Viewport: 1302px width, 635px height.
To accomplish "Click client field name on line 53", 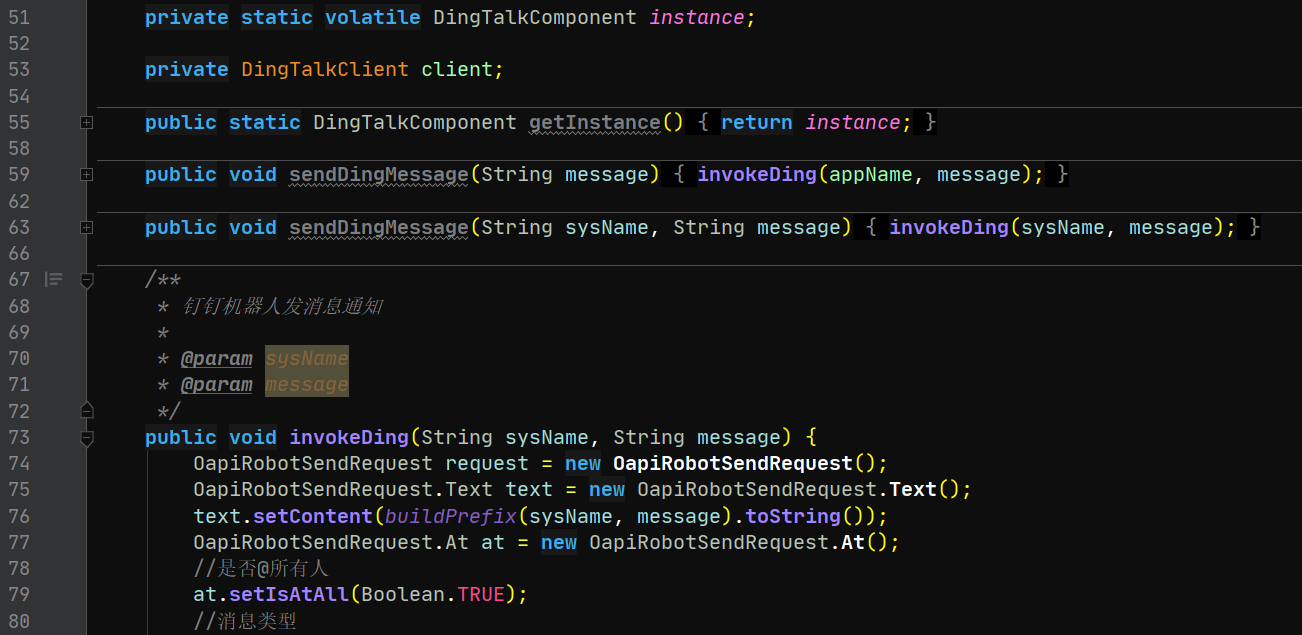I will pos(457,69).
